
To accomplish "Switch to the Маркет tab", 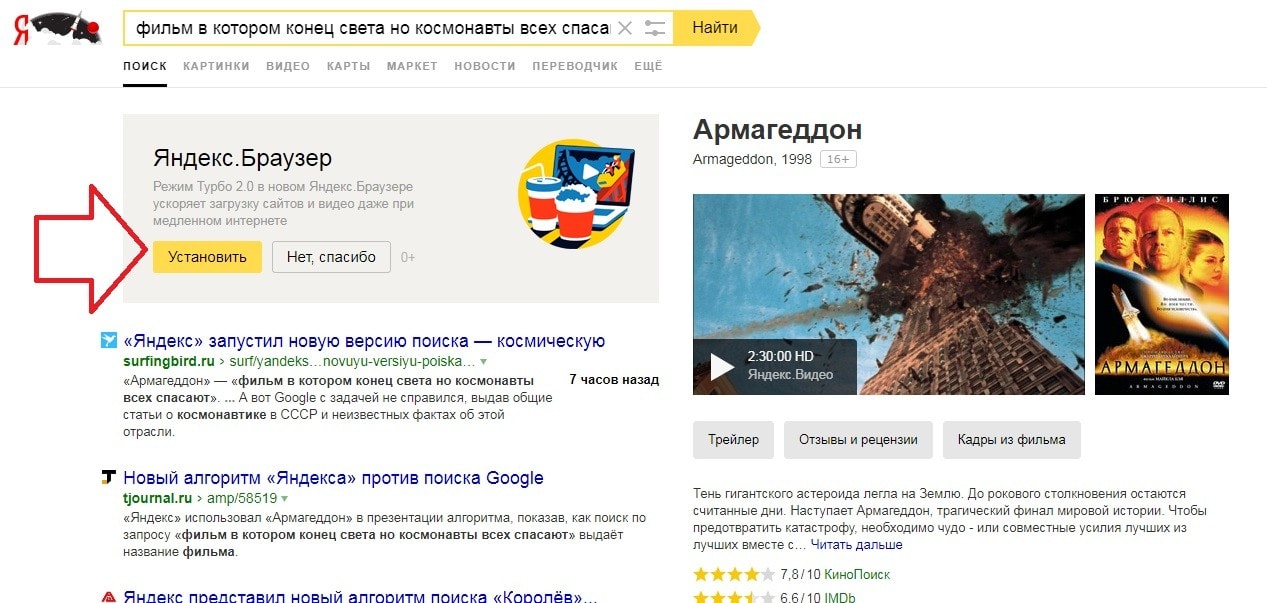I will [x=412, y=66].
